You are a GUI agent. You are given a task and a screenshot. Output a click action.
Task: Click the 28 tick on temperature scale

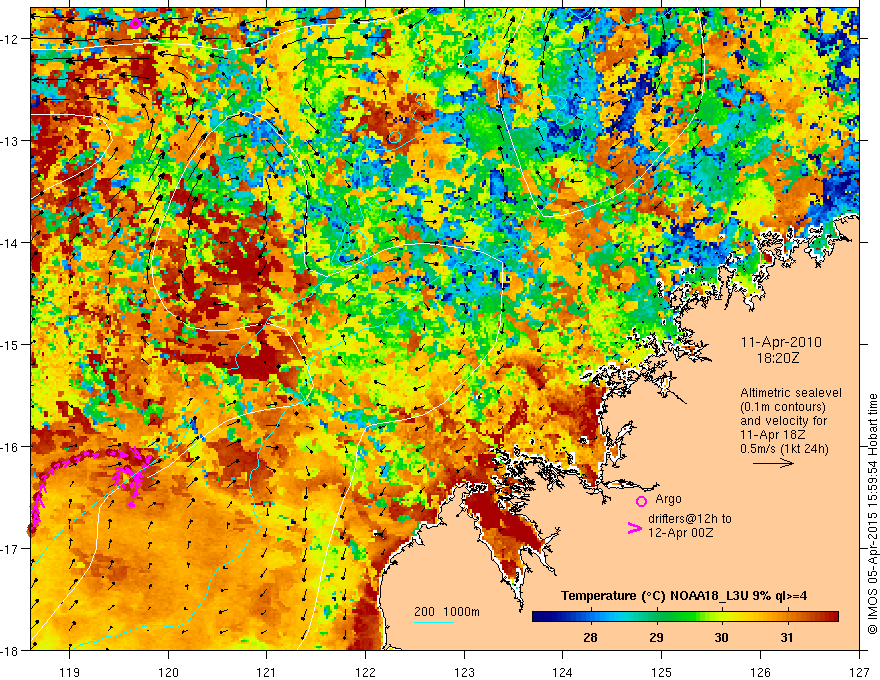[x=590, y=637]
